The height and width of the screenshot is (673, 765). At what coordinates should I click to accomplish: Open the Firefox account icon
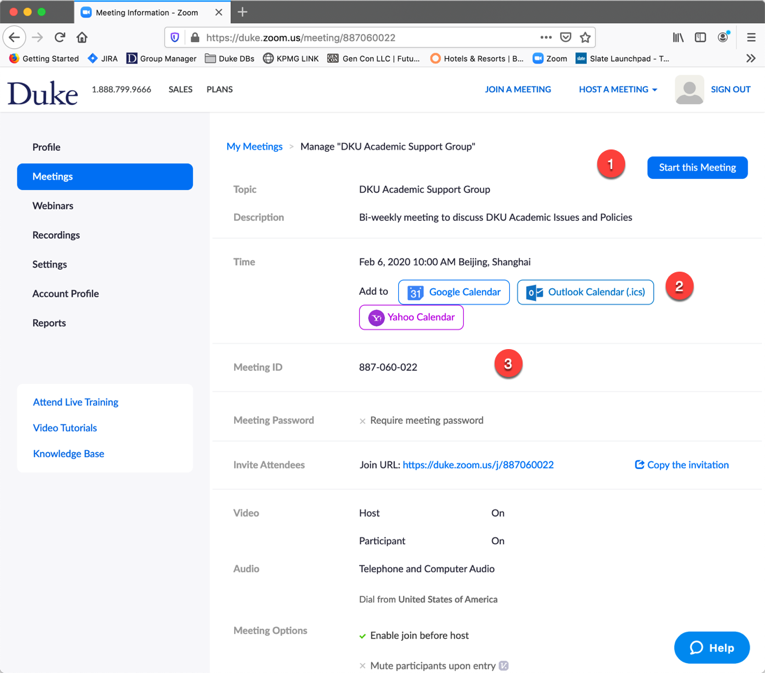[x=723, y=37]
